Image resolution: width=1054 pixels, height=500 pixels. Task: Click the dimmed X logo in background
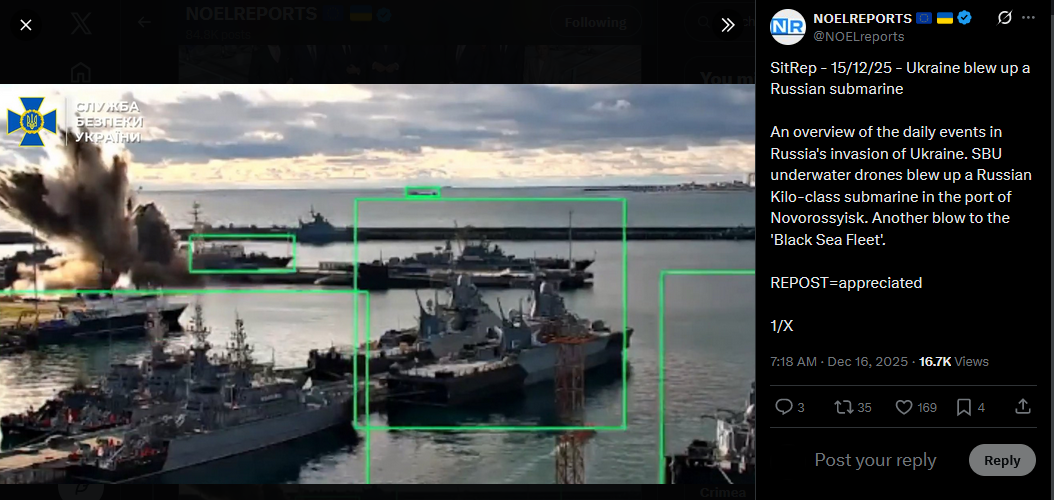tap(81, 24)
